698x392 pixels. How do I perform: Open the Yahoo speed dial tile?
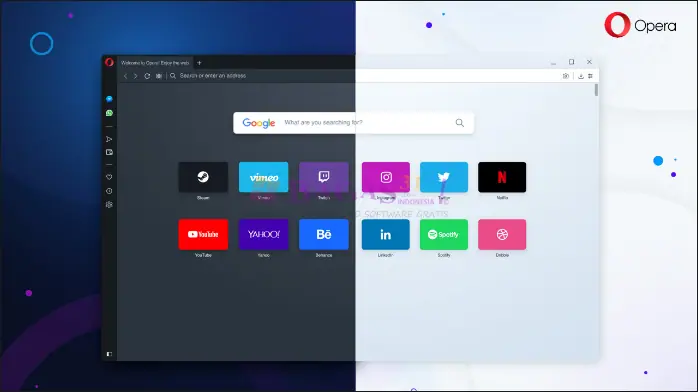pos(264,234)
